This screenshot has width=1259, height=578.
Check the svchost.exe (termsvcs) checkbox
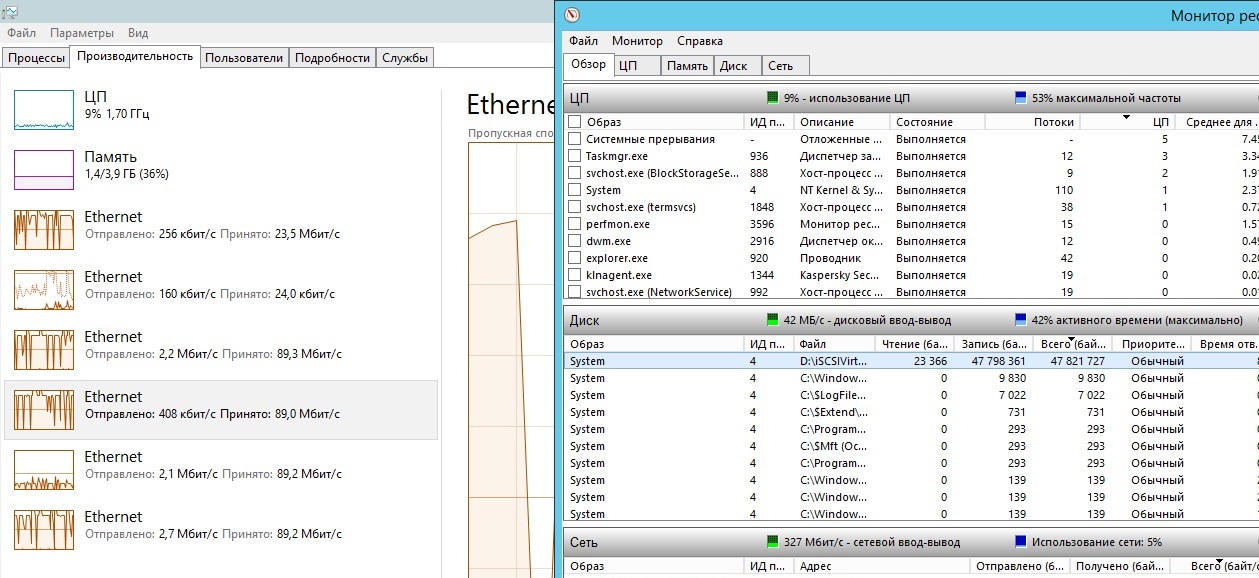click(574, 207)
